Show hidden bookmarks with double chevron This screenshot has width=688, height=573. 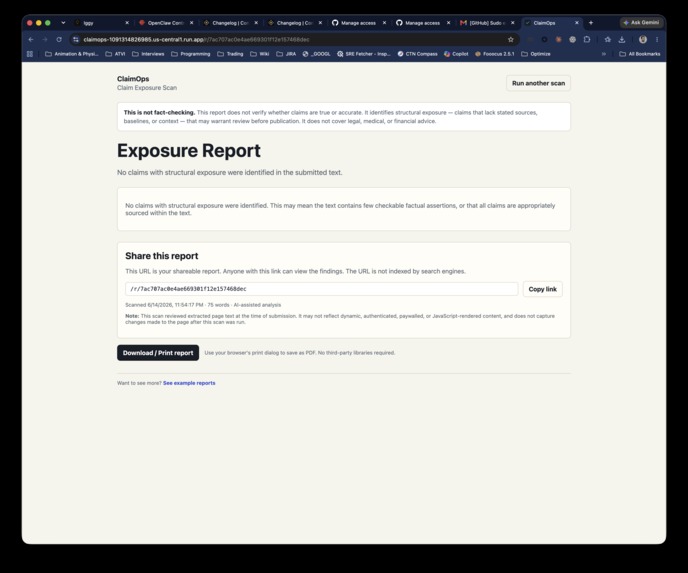click(604, 54)
